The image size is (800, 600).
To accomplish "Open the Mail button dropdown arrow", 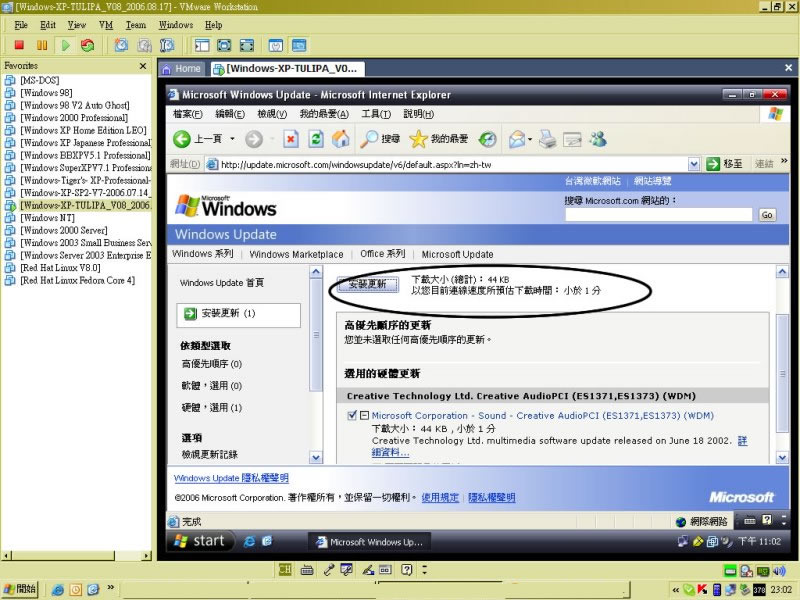I will point(530,139).
